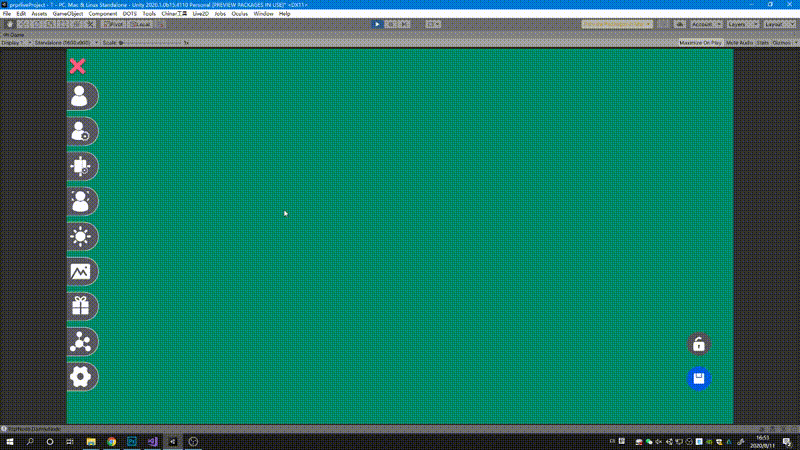Open the Windows Start menu
The width and height of the screenshot is (800, 450).
click(x=10, y=442)
